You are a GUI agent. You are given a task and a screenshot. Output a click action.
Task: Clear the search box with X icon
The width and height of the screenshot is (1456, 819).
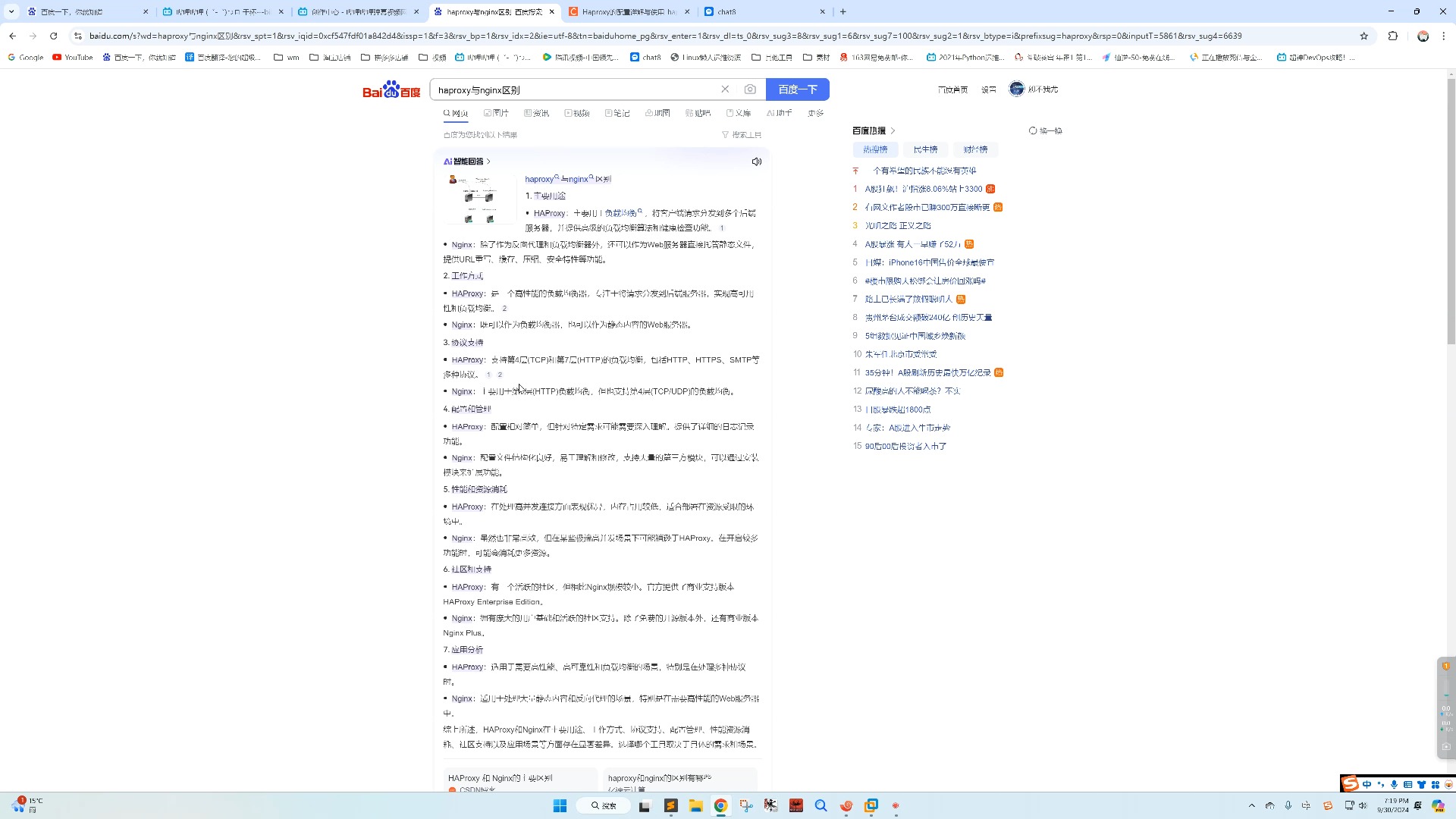[725, 89]
